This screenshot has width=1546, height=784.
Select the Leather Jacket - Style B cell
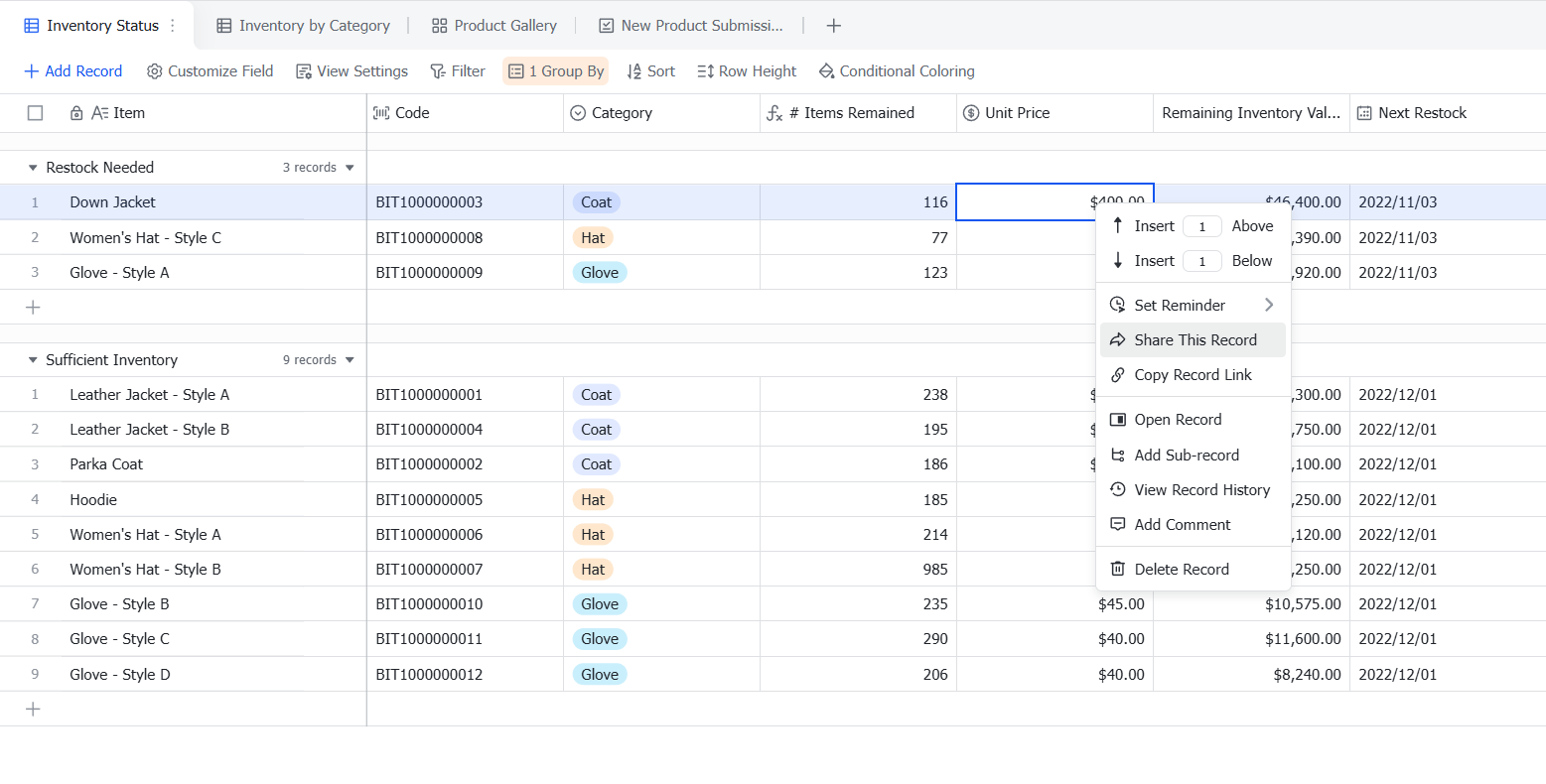pos(184,430)
